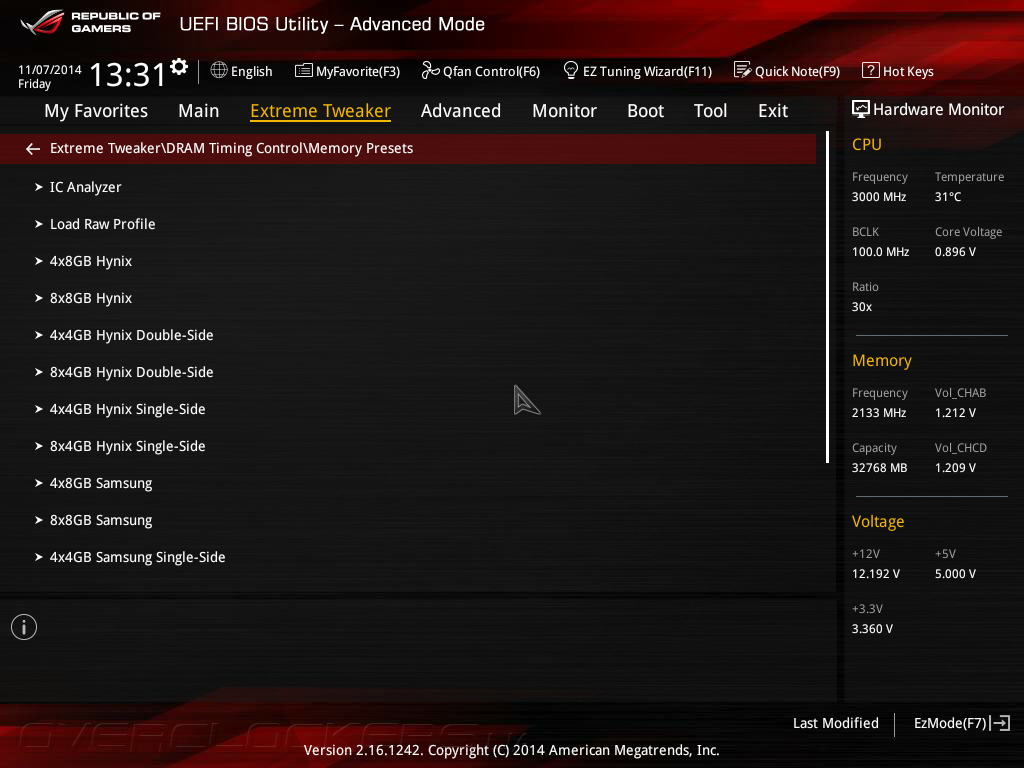Select the Extreme Tweaker tab

click(x=320, y=111)
